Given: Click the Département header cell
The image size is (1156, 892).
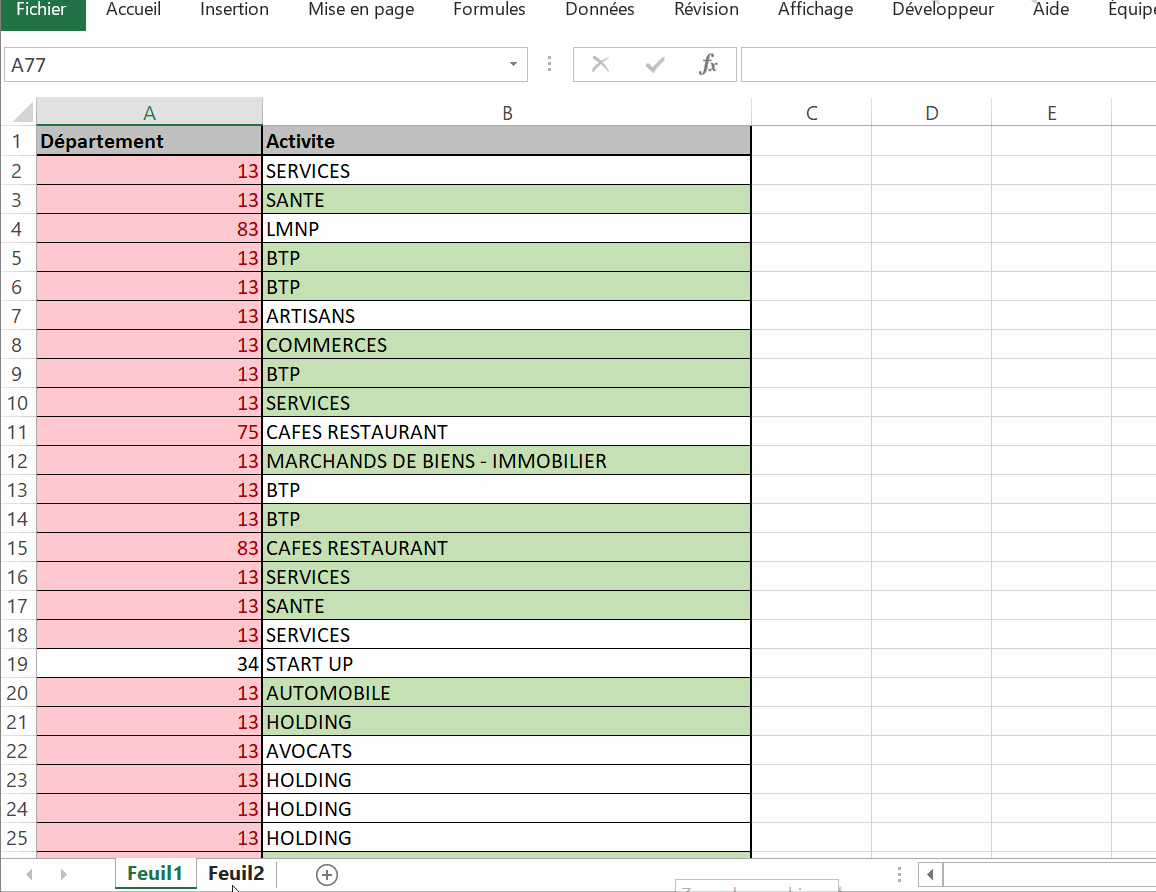Looking at the screenshot, I should click(149, 141).
